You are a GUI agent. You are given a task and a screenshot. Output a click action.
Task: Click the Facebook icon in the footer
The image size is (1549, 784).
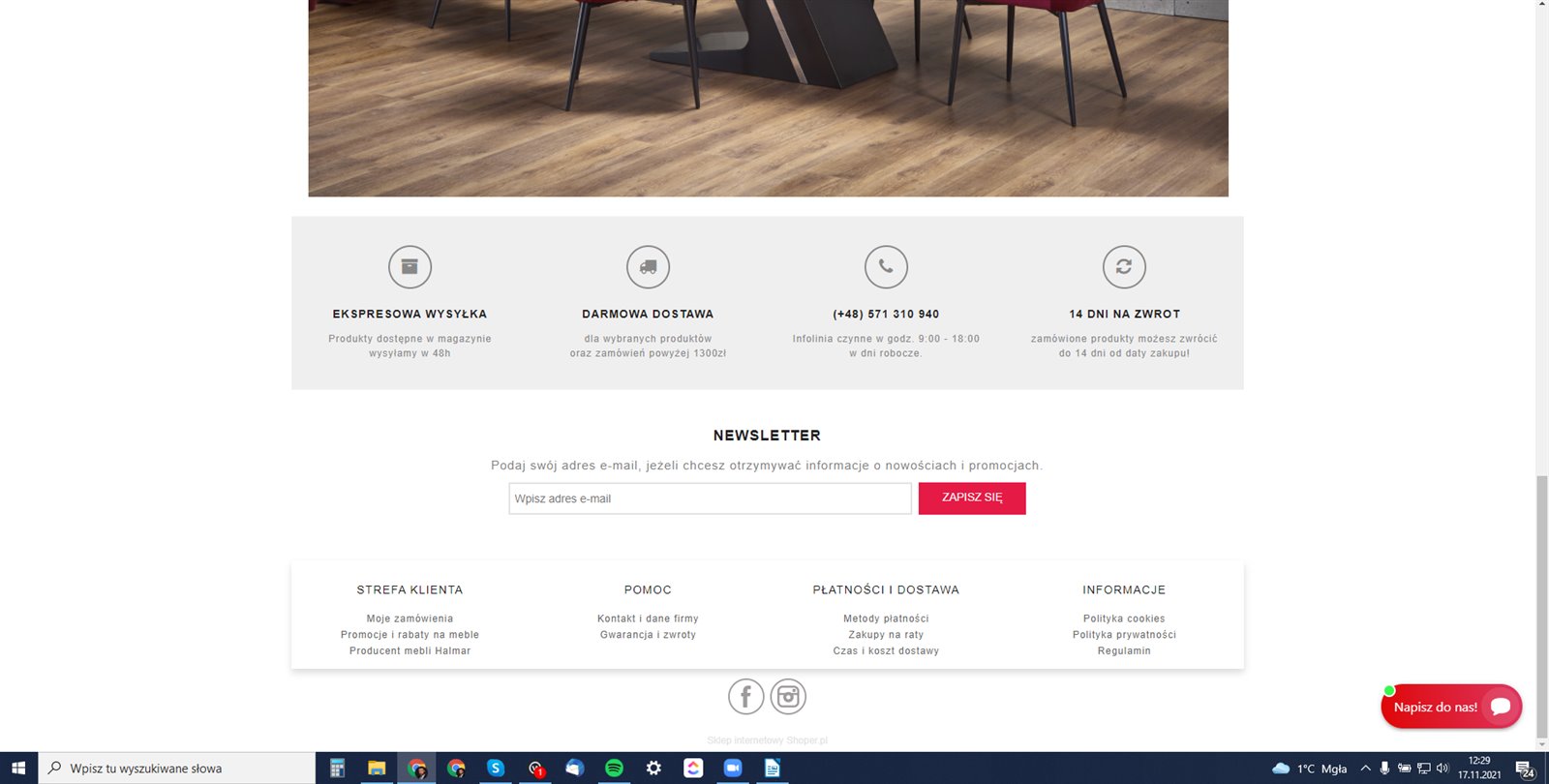click(745, 697)
